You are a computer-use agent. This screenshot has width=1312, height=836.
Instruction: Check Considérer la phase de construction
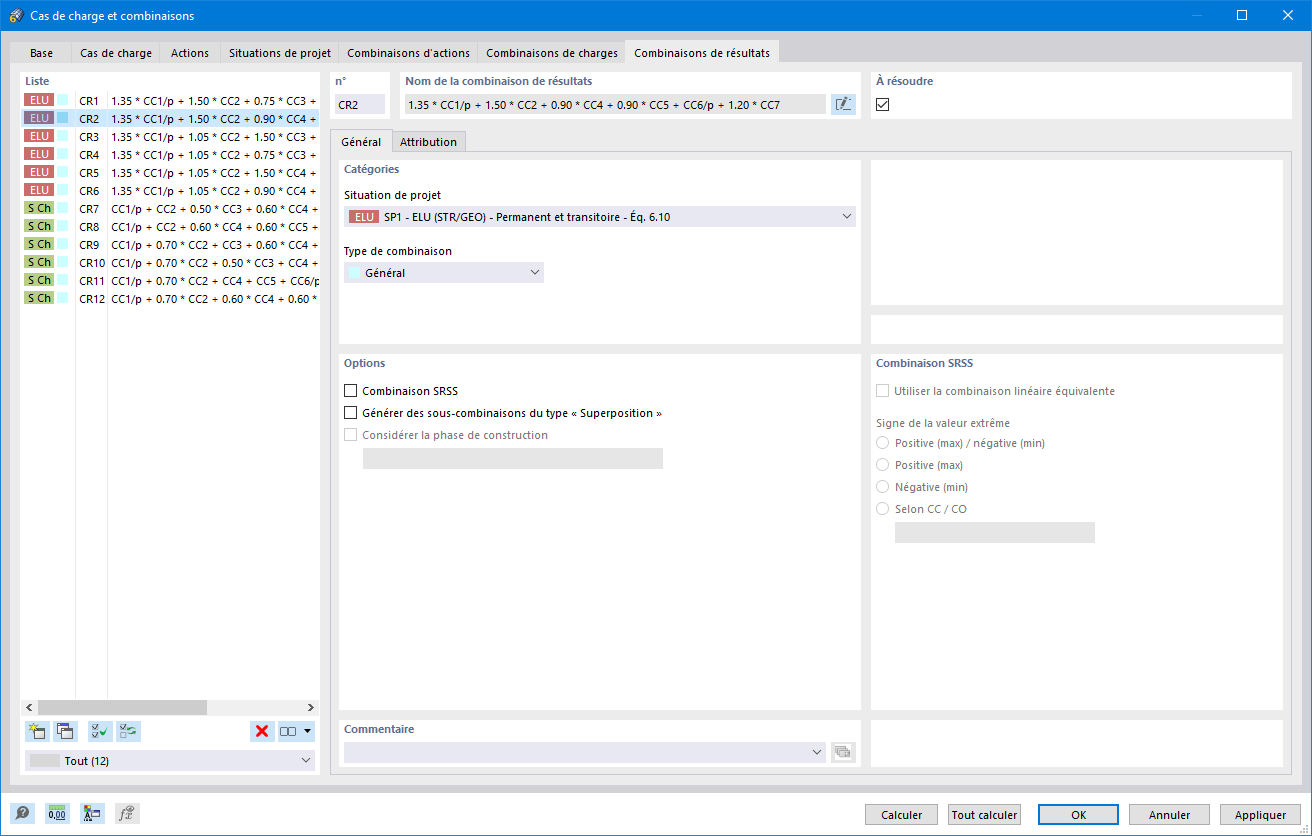click(x=350, y=435)
